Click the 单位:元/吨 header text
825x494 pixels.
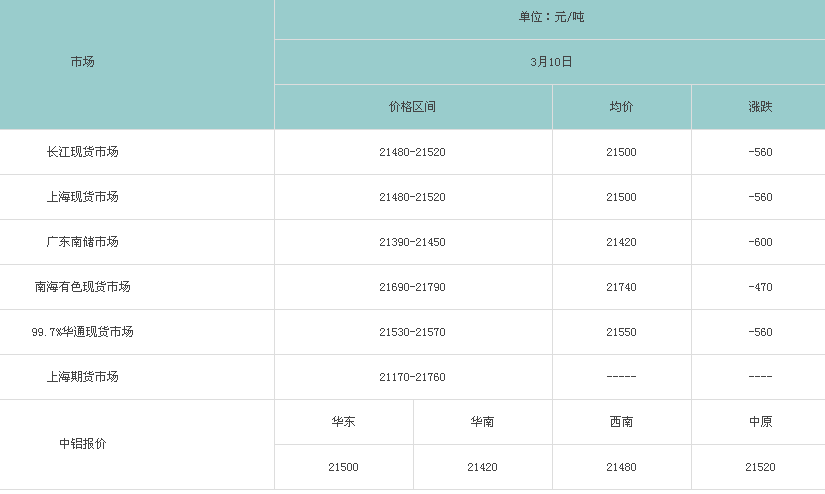[551, 17]
